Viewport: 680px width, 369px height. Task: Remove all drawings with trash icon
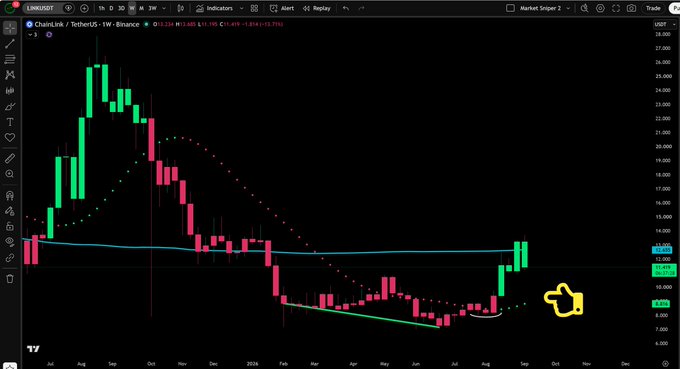pyautogui.click(x=10, y=278)
